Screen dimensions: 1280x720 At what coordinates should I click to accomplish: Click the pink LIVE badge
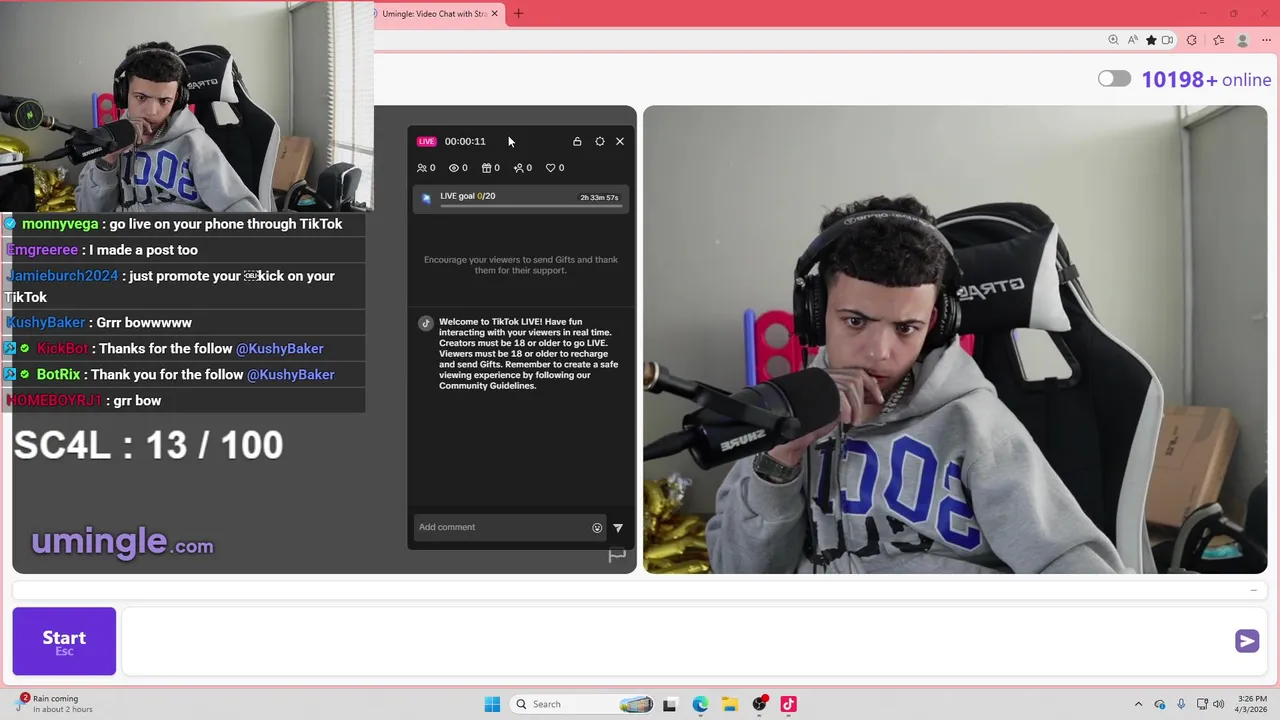[427, 141]
